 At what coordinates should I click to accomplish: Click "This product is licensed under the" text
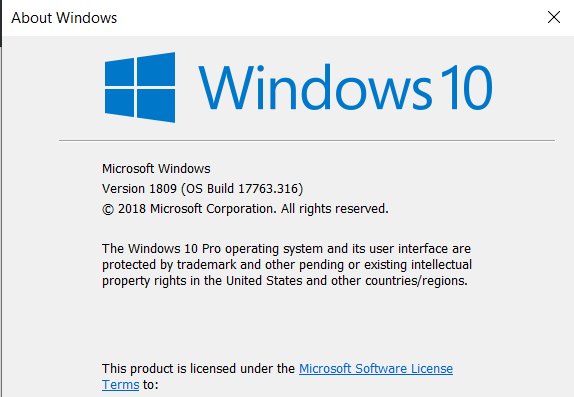point(198,368)
